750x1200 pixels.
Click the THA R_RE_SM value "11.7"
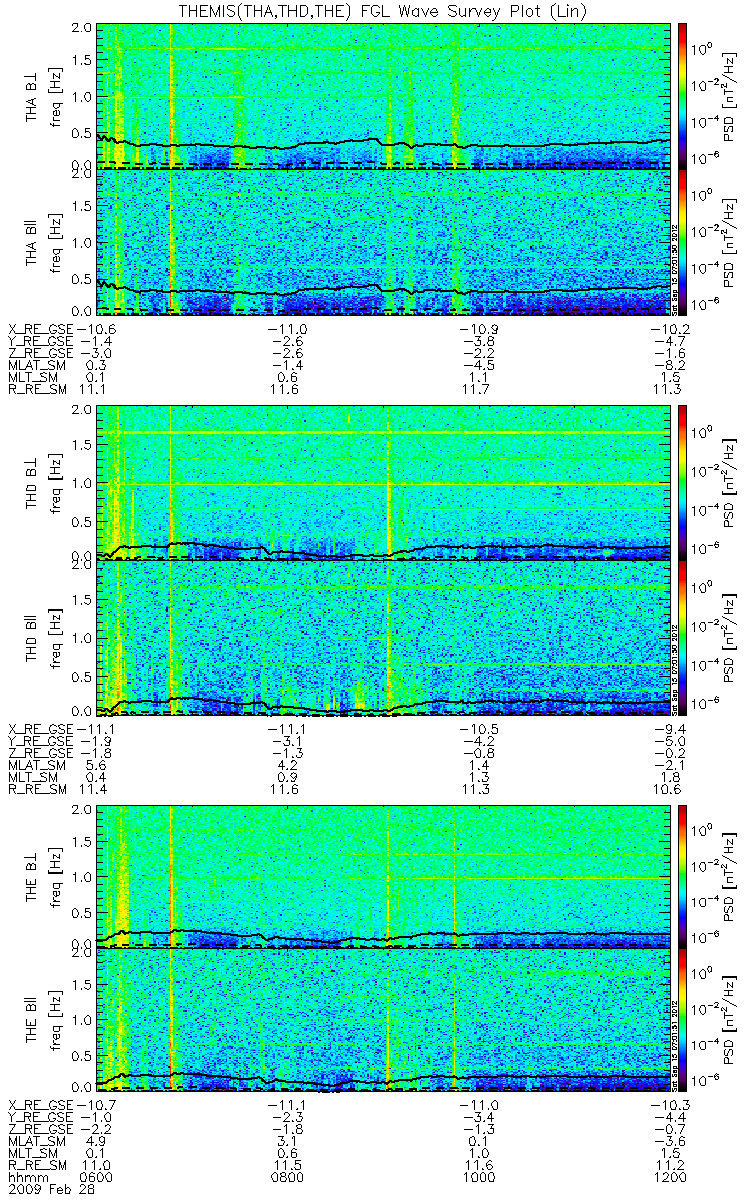coord(478,389)
